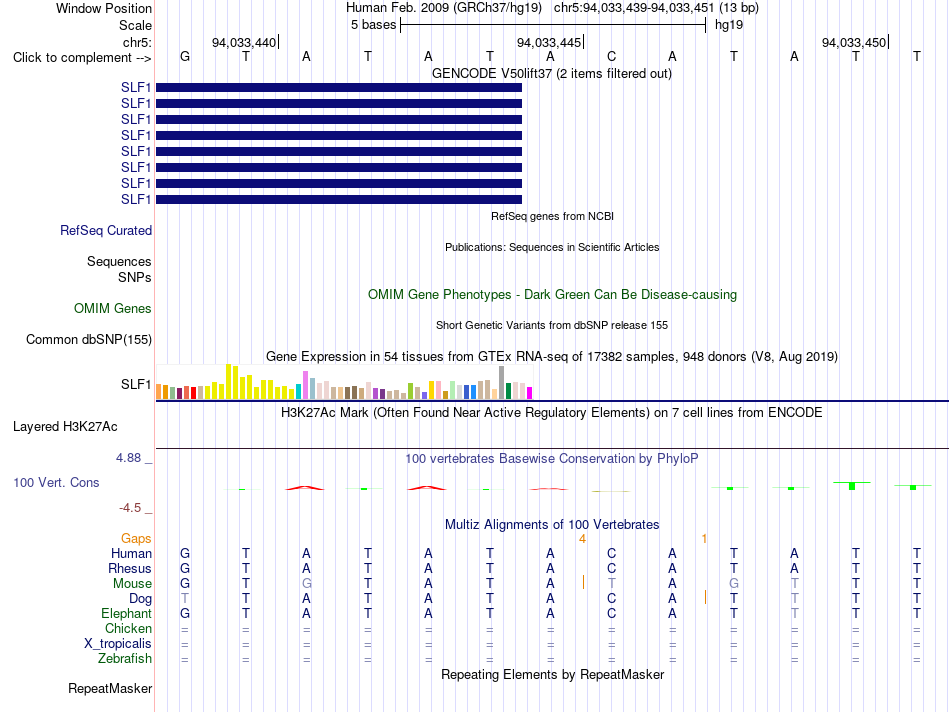The image size is (950, 712).
Task: Click the Repeating Elements by RepeatMasker title
Action: point(553,674)
